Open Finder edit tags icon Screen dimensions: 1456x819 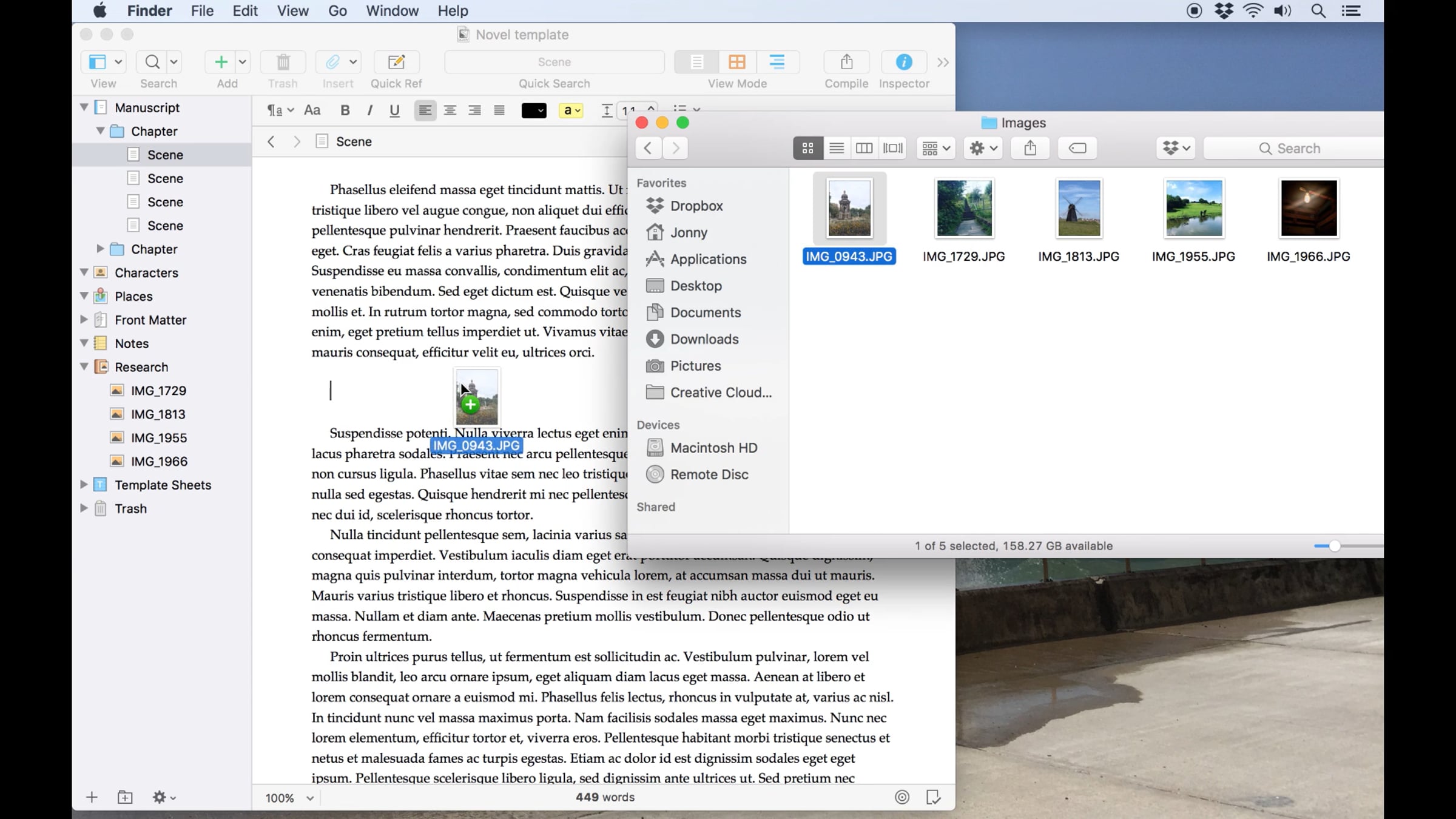[x=1077, y=148]
